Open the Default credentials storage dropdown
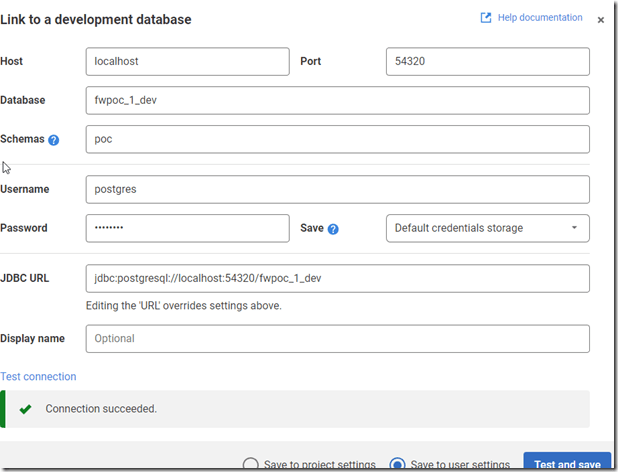 pyautogui.click(x=487, y=228)
